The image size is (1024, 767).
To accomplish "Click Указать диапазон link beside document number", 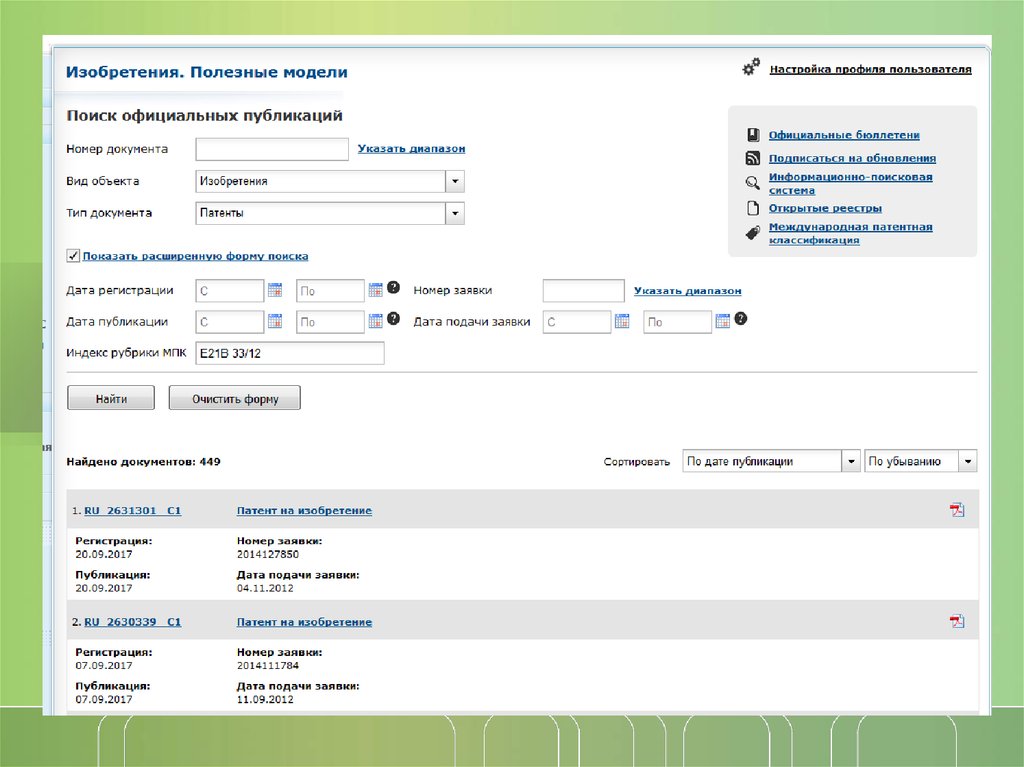I will pos(411,149).
